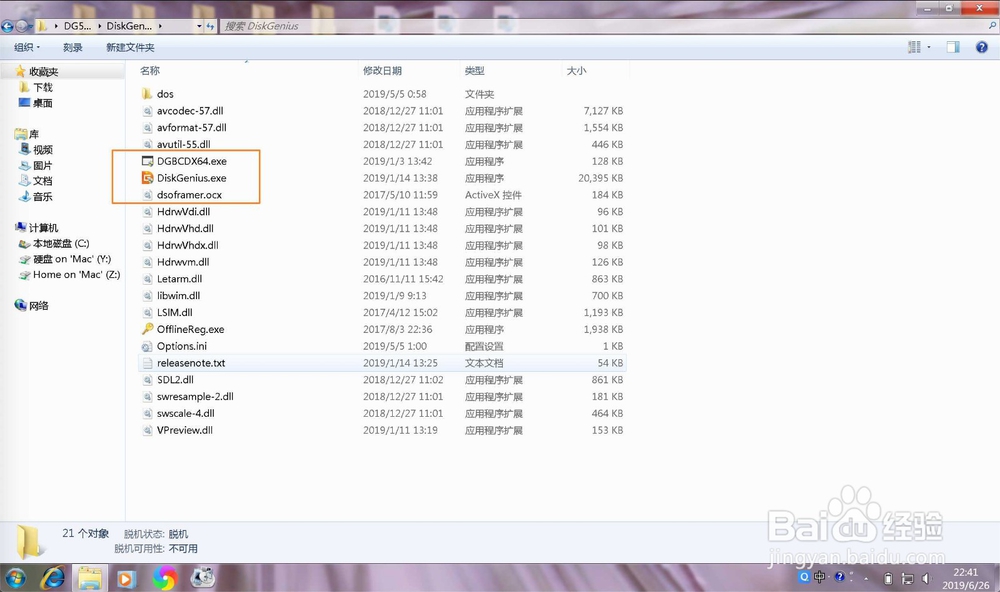This screenshot has width=1000, height=592.
Task: Open the 组织 dropdown menu
Action: point(27,47)
